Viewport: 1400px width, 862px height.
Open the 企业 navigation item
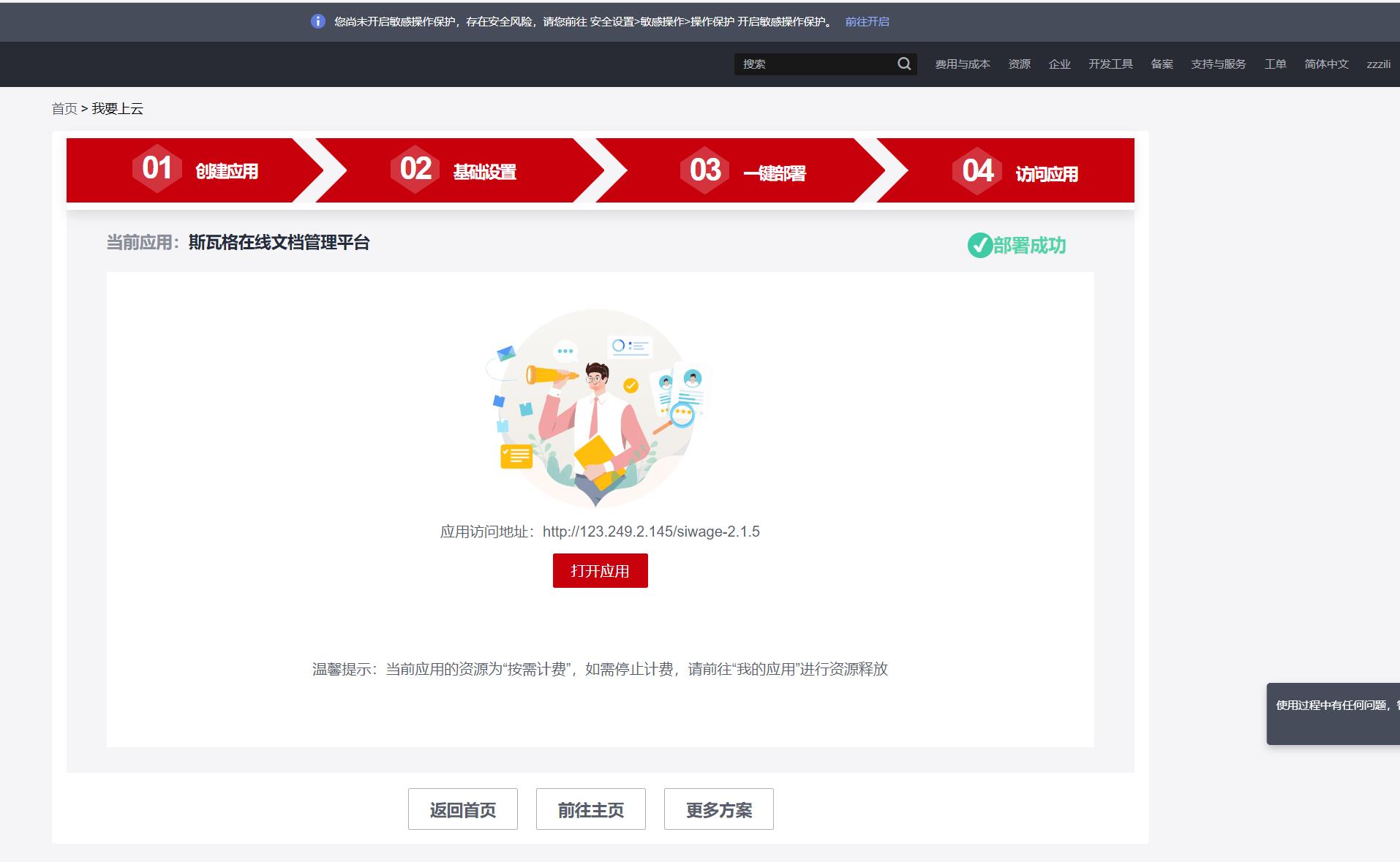point(1060,64)
